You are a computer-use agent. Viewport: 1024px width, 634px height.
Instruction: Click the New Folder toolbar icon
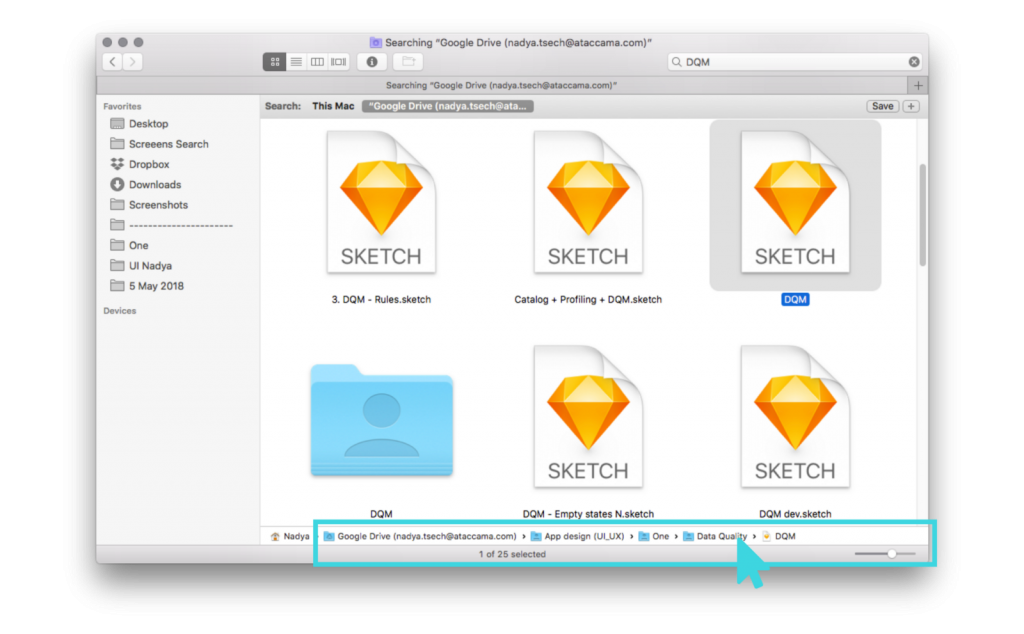click(408, 62)
